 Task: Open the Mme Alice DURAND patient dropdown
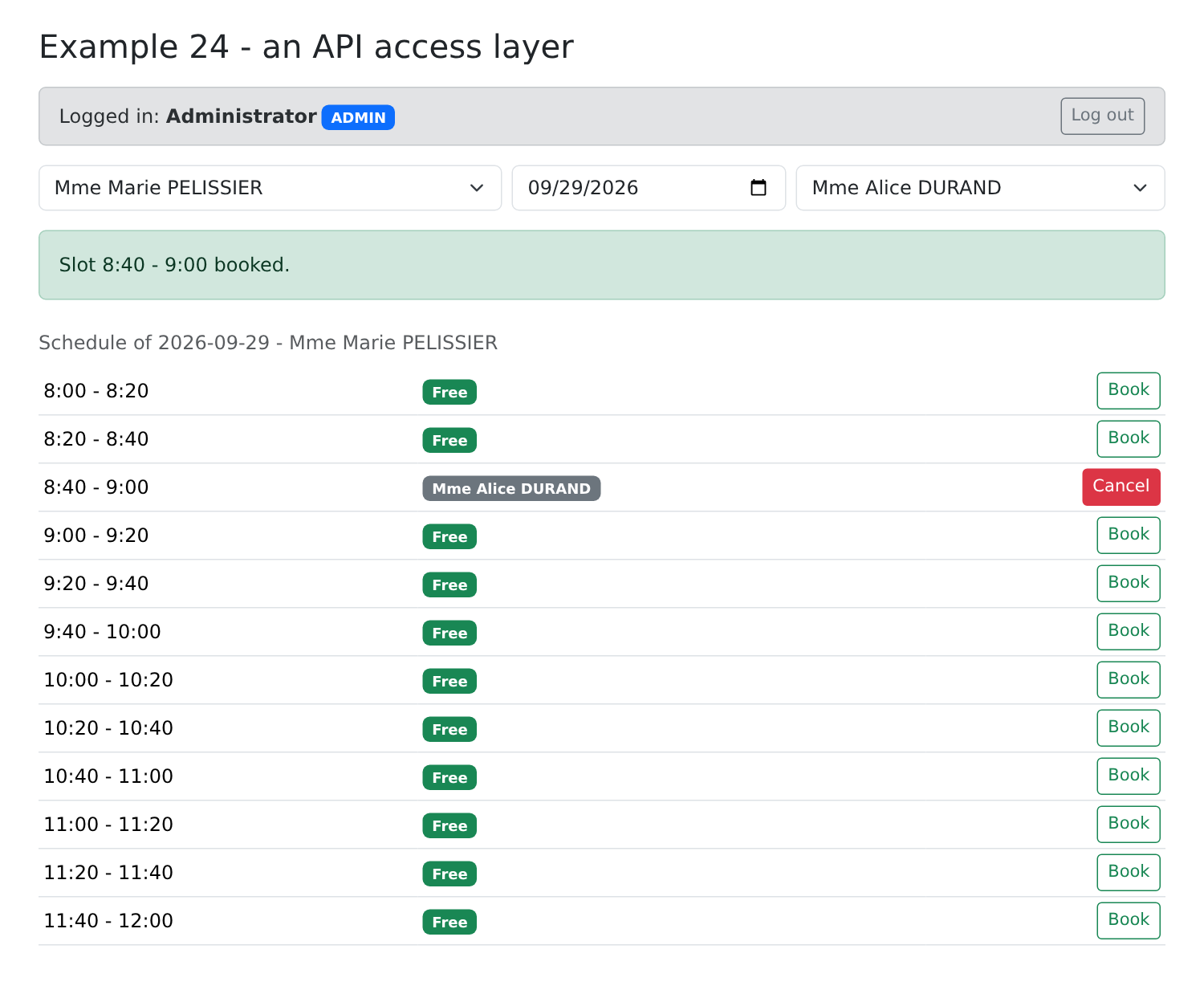click(980, 188)
